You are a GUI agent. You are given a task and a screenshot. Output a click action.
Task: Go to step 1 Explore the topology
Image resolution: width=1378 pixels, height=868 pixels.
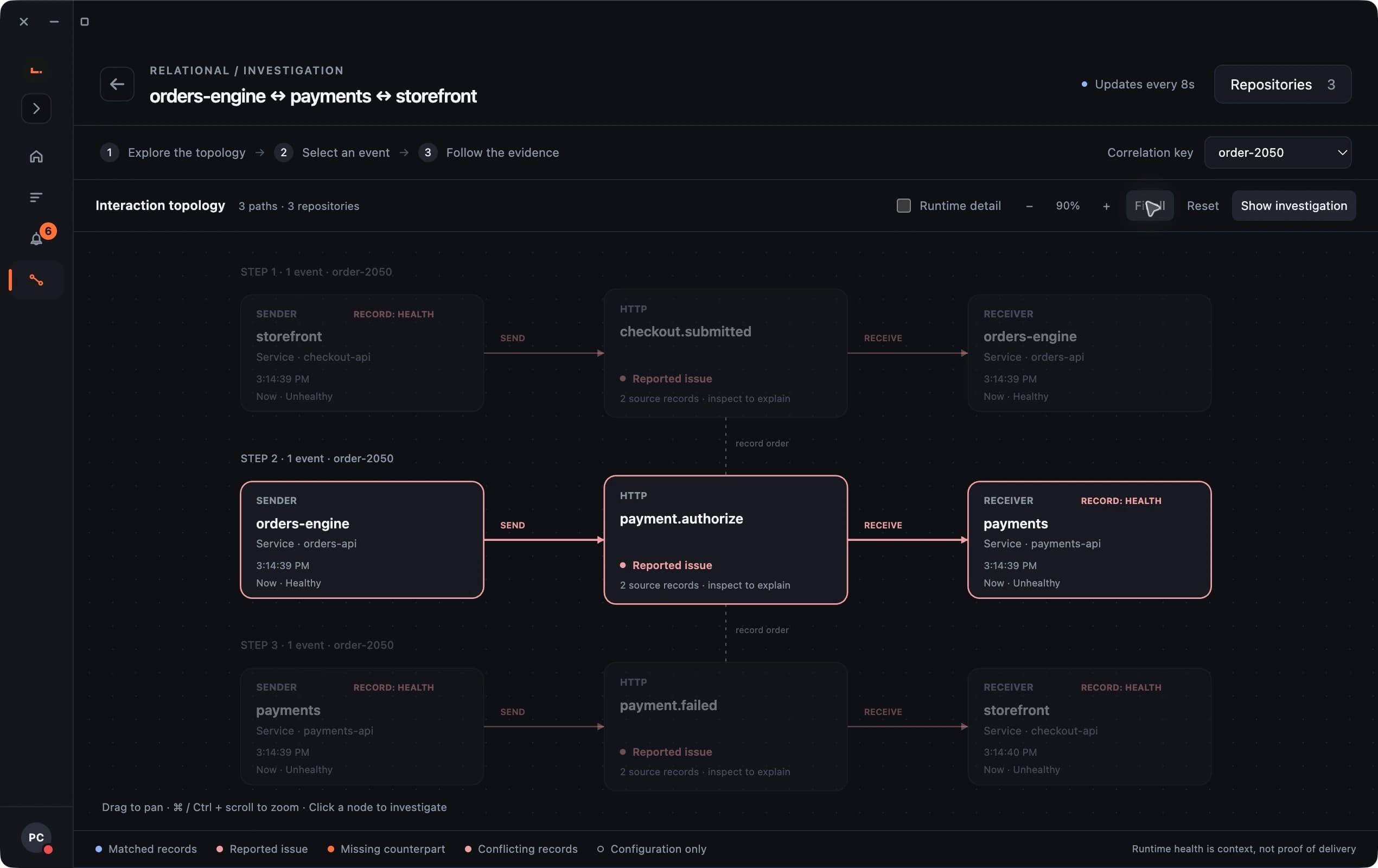(173, 152)
